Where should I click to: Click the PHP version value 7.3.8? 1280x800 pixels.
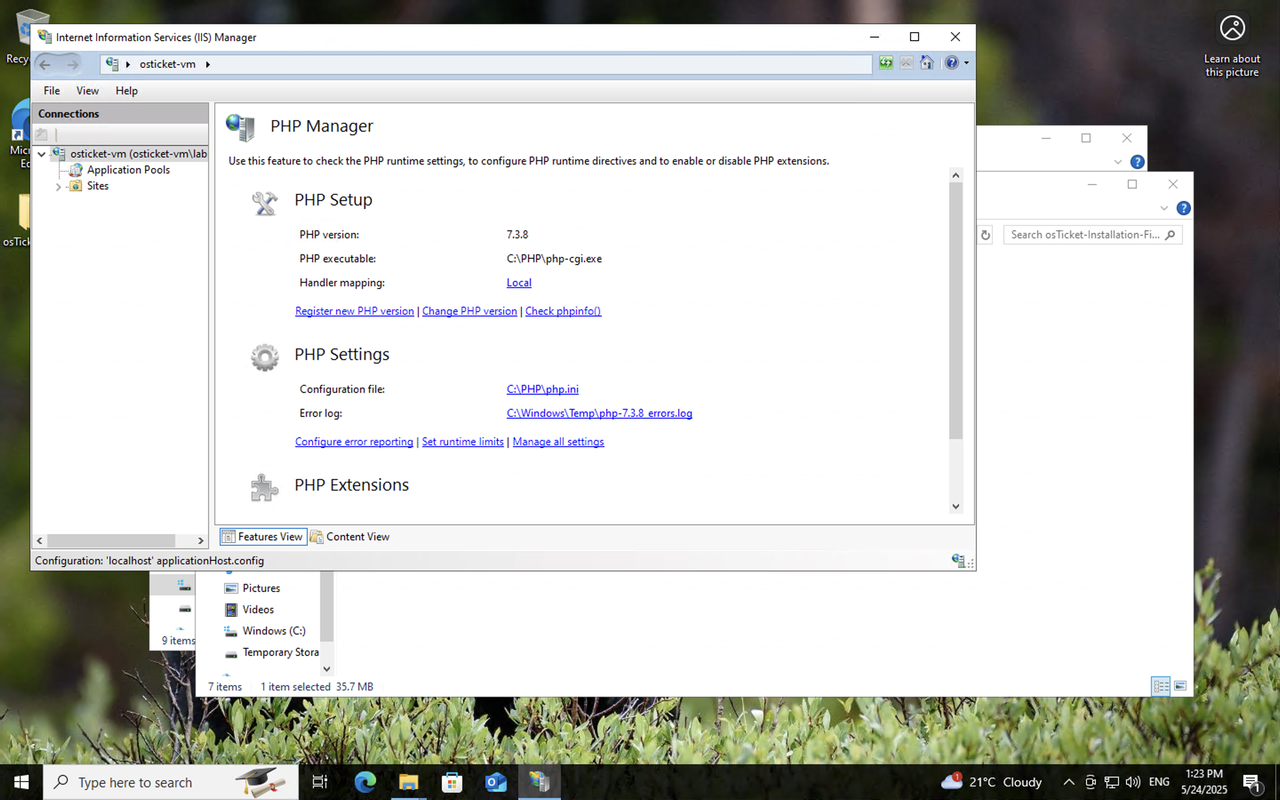[x=517, y=235]
